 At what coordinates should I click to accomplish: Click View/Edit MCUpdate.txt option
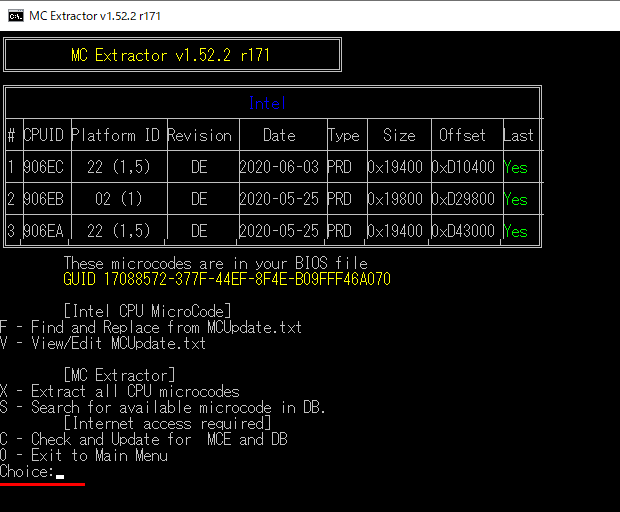(103, 343)
